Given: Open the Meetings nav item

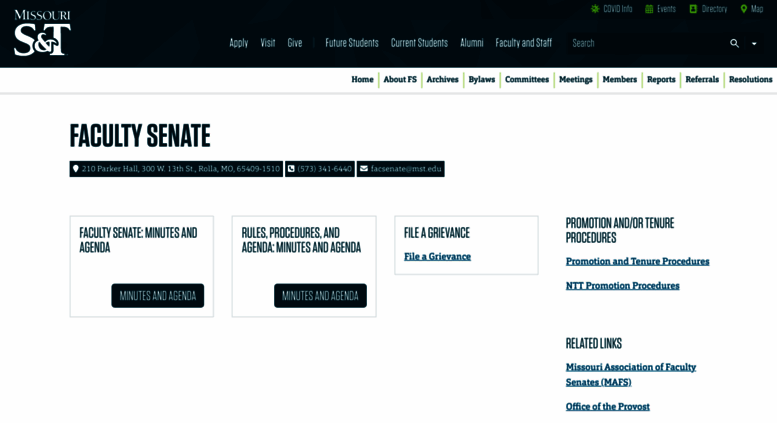Looking at the screenshot, I should (x=576, y=79).
